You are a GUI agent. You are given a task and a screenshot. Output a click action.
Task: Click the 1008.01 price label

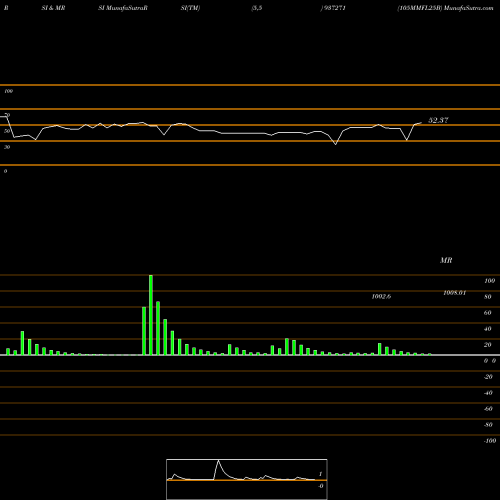click(x=455, y=293)
